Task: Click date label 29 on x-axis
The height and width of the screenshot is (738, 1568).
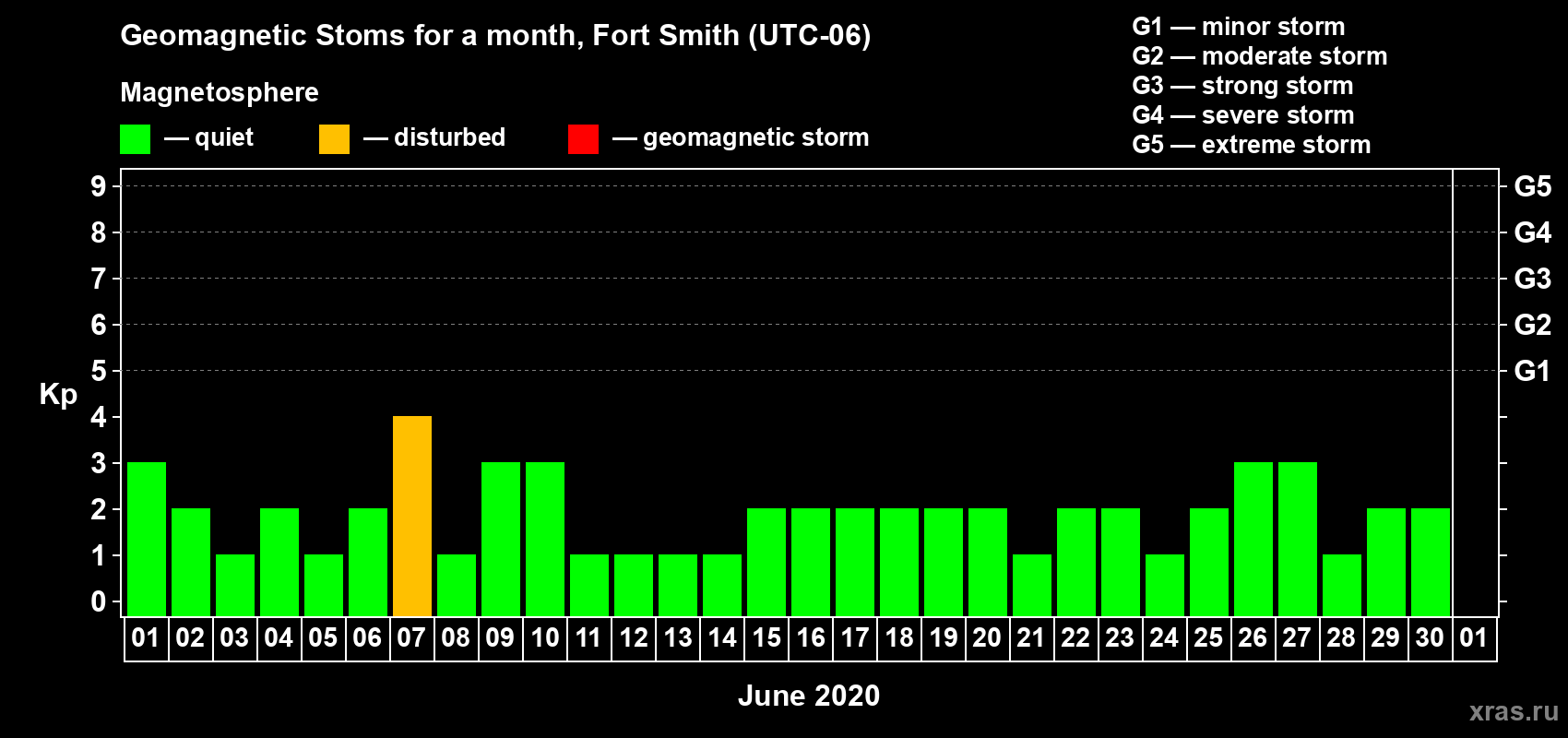Action: coord(1385,637)
